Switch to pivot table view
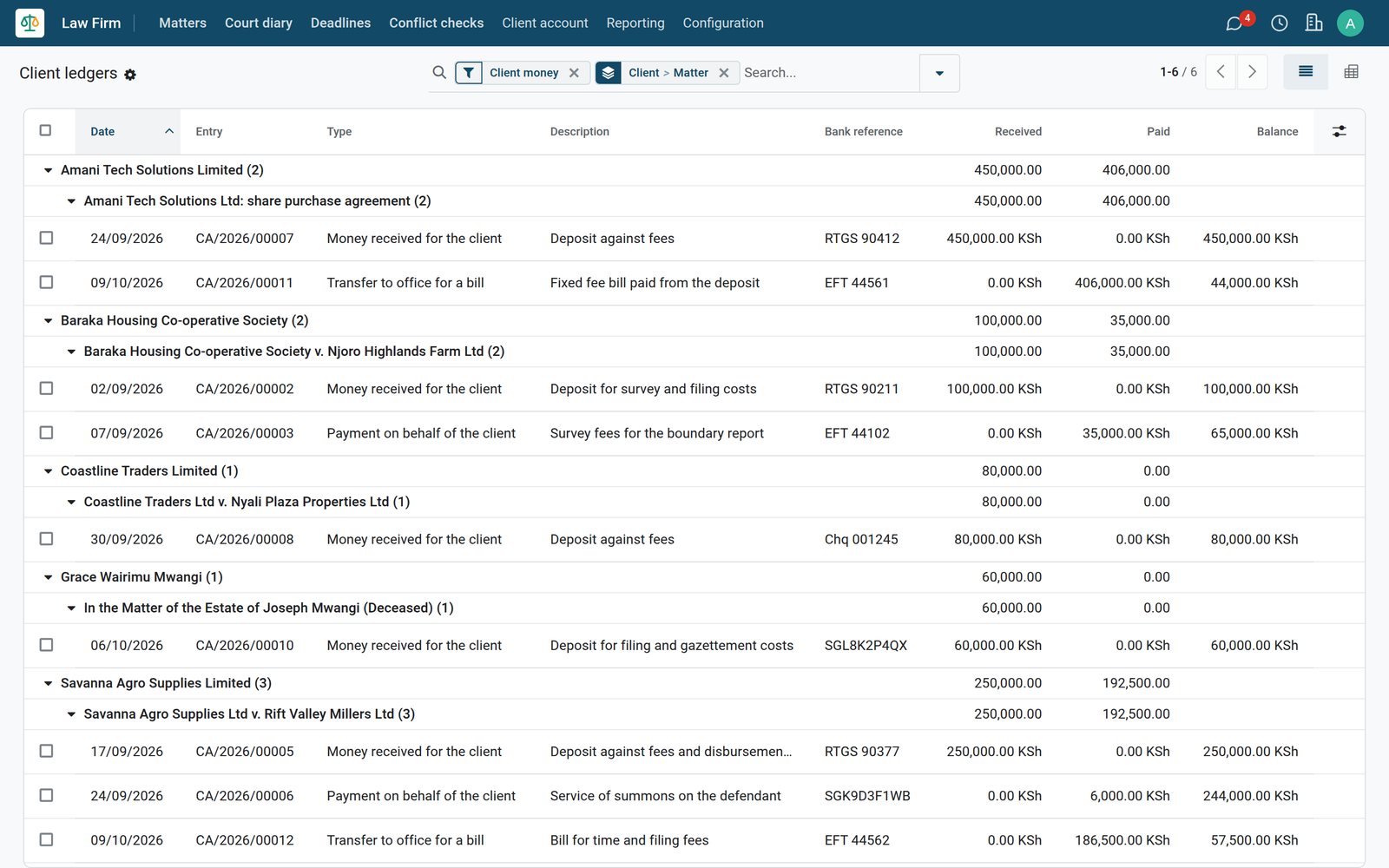 click(1351, 72)
